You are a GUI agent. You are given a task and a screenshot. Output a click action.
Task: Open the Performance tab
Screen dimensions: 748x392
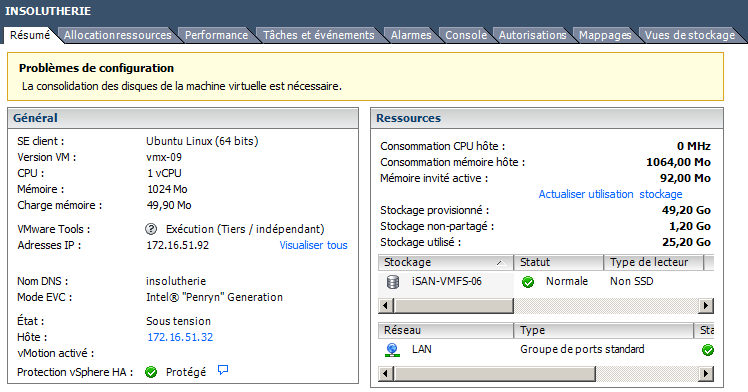point(216,35)
